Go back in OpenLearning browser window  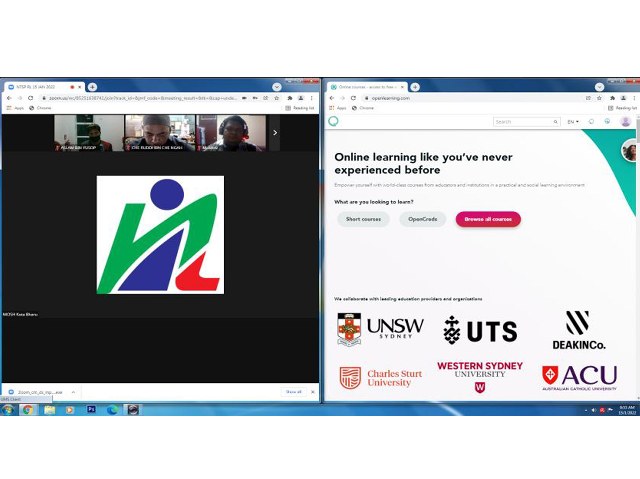331,98
